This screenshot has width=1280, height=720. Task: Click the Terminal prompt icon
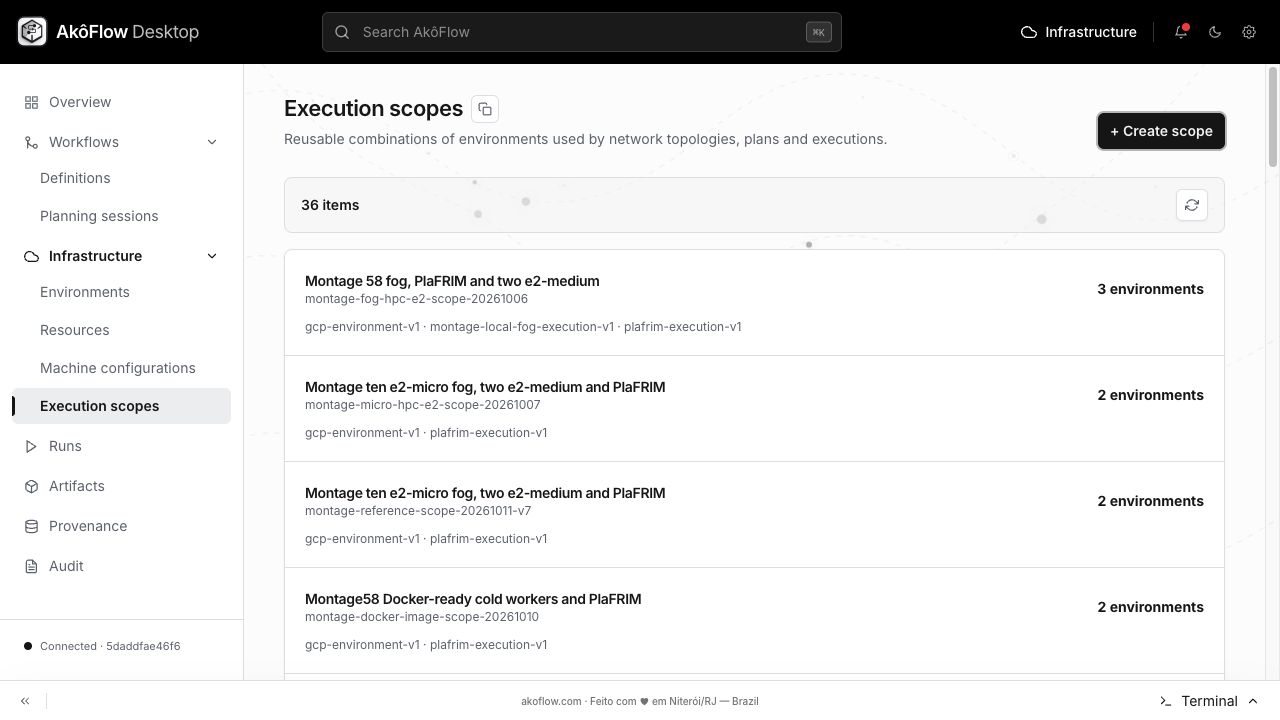point(1165,701)
